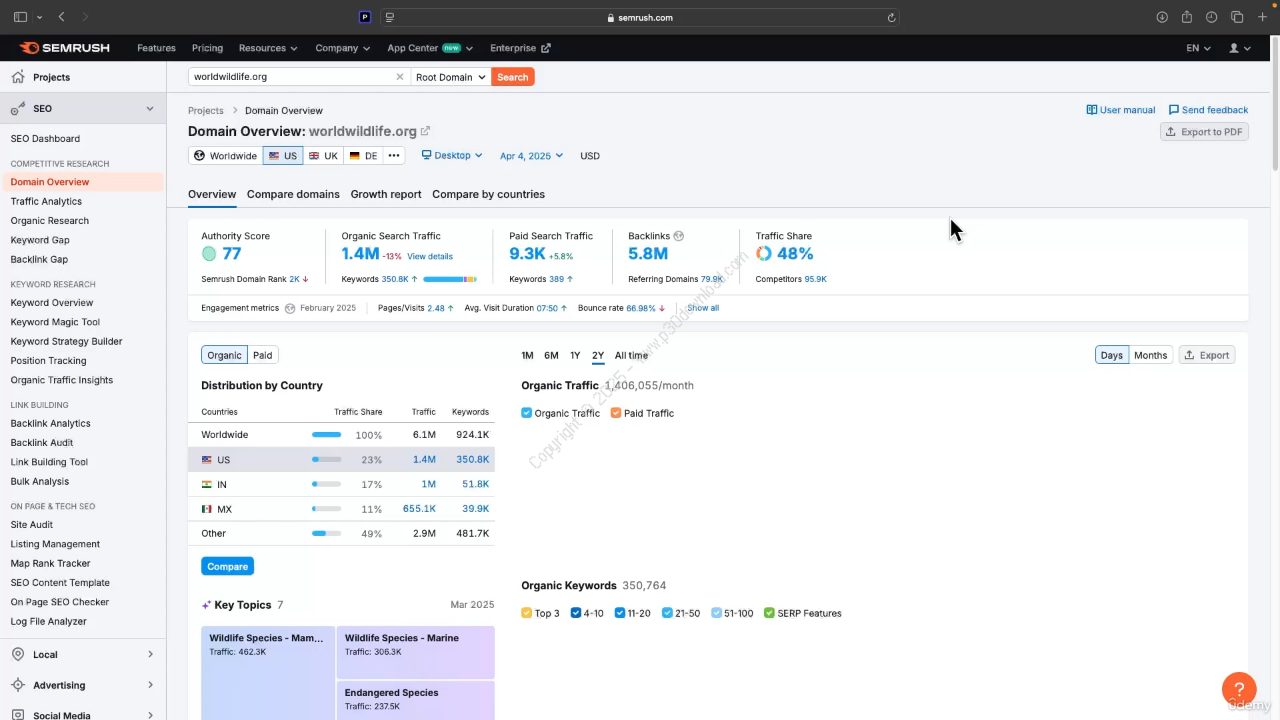Image resolution: width=1280 pixels, height=720 pixels.
Task: Toggle the browser sidebar icon
Action: 20,17
